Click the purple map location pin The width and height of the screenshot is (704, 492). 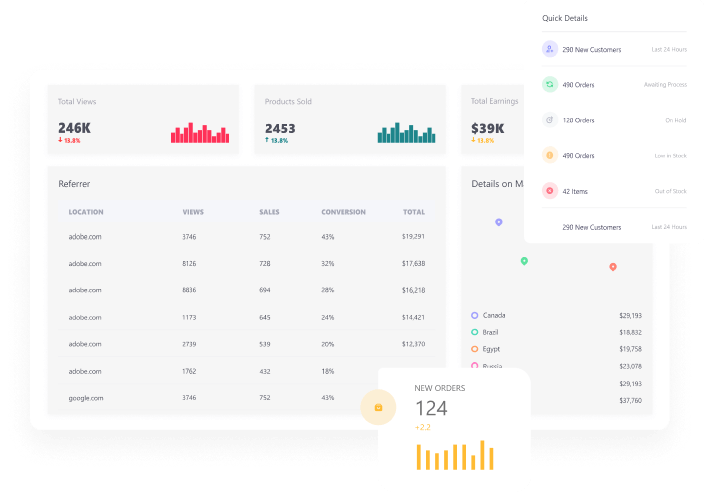pyautogui.click(x=499, y=222)
